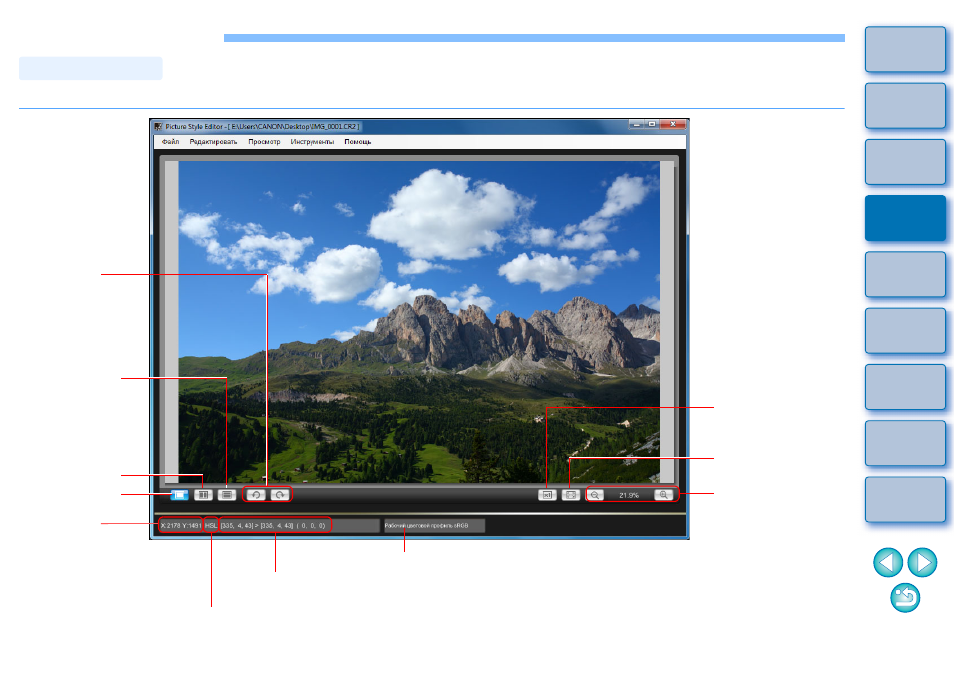Screen dimensions: 954x674
Task: Rotate the image right (clockwise)
Action: click(280, 495)
